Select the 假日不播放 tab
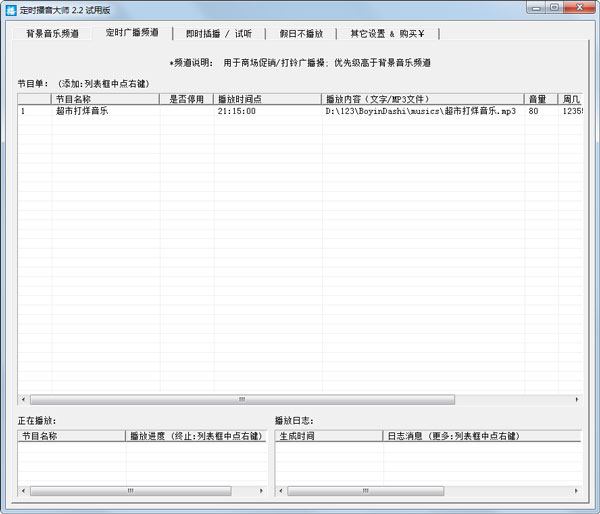Screen dimensions: 600x514 point(301,33)
